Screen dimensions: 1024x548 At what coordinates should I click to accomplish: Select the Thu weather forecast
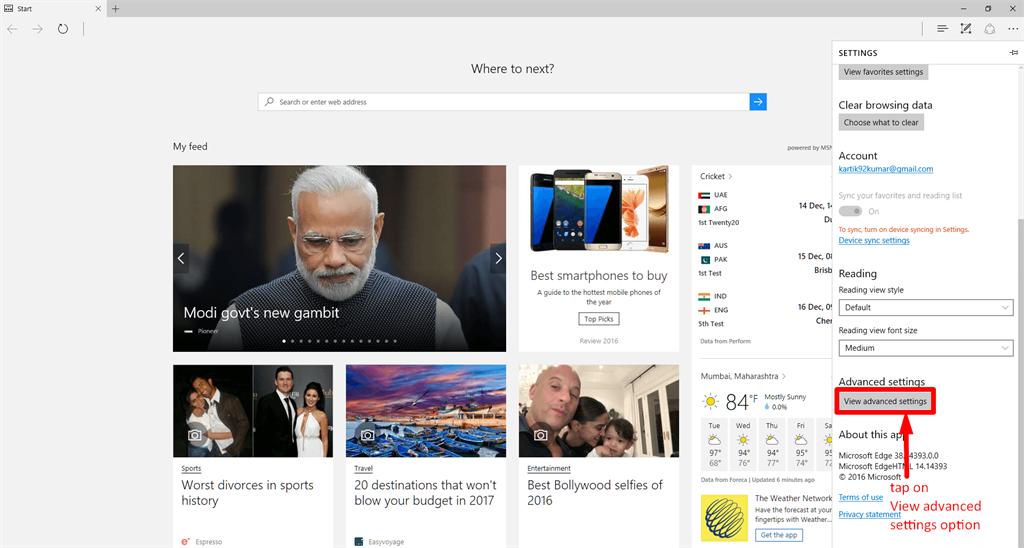point(772,444)
